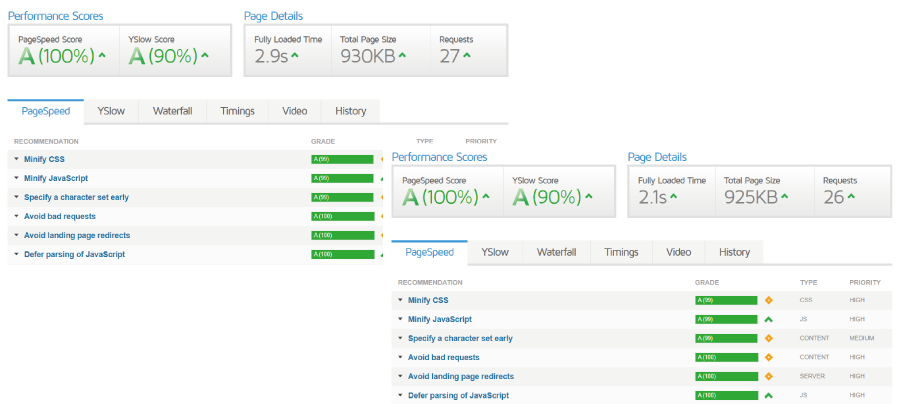This screenshot has height=404, width=900.
Task: Click green arrow for Defer parsing of JavaScript grade
Action: pyautogui.click(x=768, y=395)
